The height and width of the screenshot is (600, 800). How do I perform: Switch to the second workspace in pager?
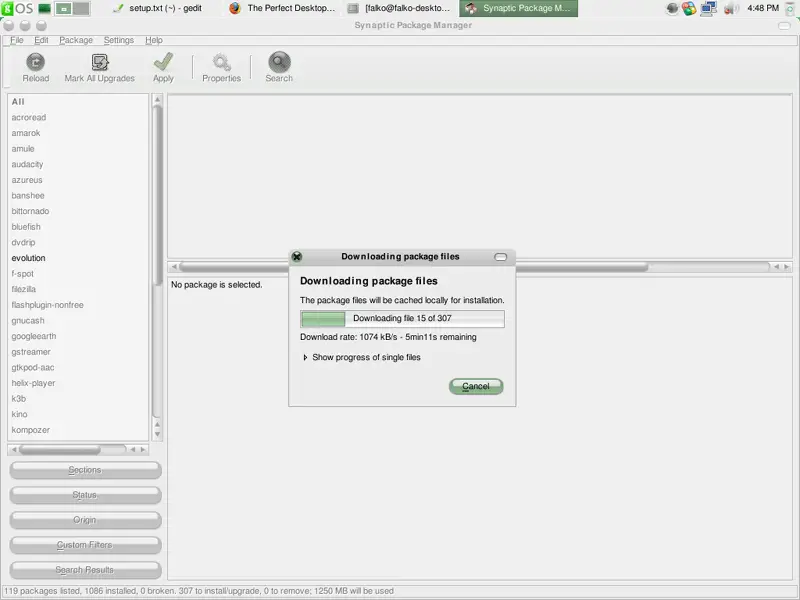click(81, 9)
